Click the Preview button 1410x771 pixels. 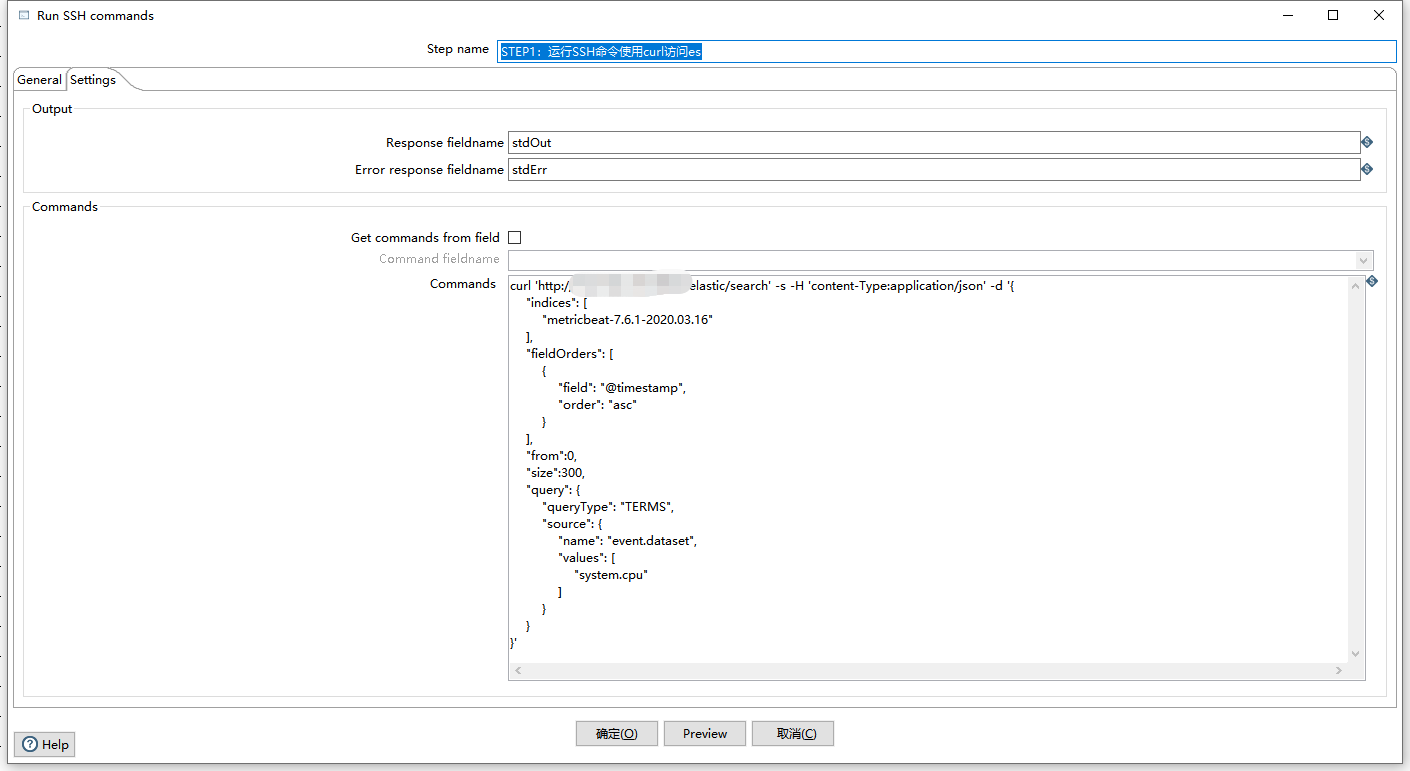704,733
